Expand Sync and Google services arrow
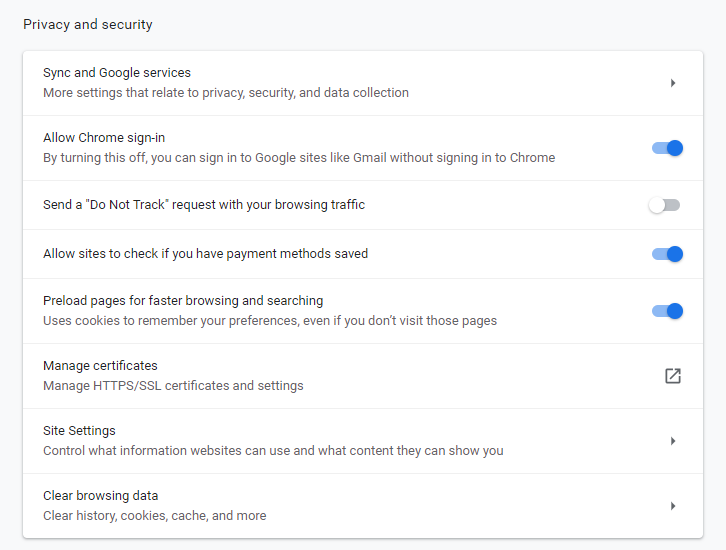This screenshot has height=550, width=726. [x=673, y=83]
